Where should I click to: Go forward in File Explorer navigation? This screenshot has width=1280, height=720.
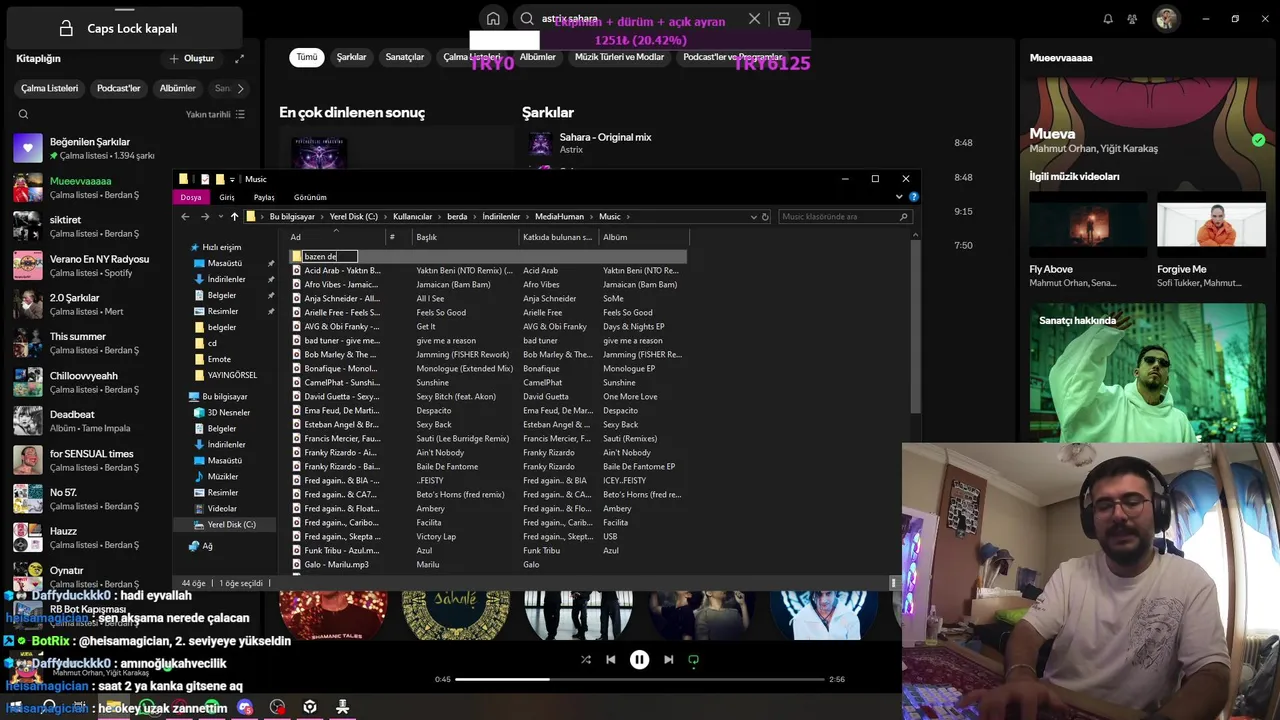pyautogui.click(x=205, y=217)
